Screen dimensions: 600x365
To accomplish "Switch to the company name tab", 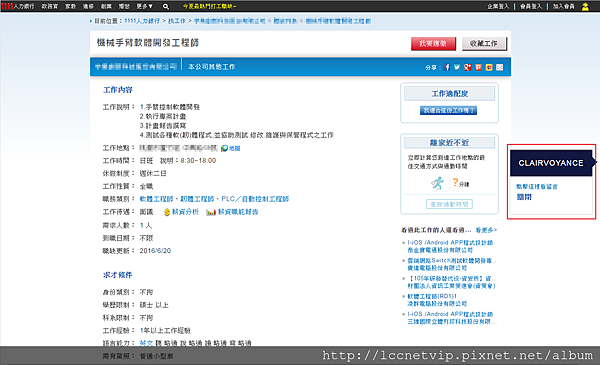I will [136, 67].
